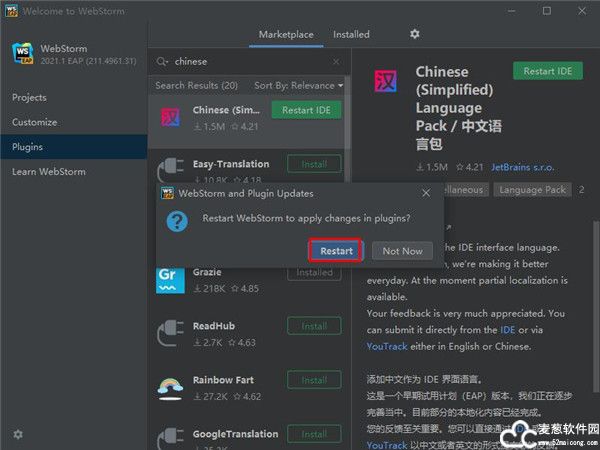Switch to the Installed tab
The image size is (600, 450).
click(351, 34)
